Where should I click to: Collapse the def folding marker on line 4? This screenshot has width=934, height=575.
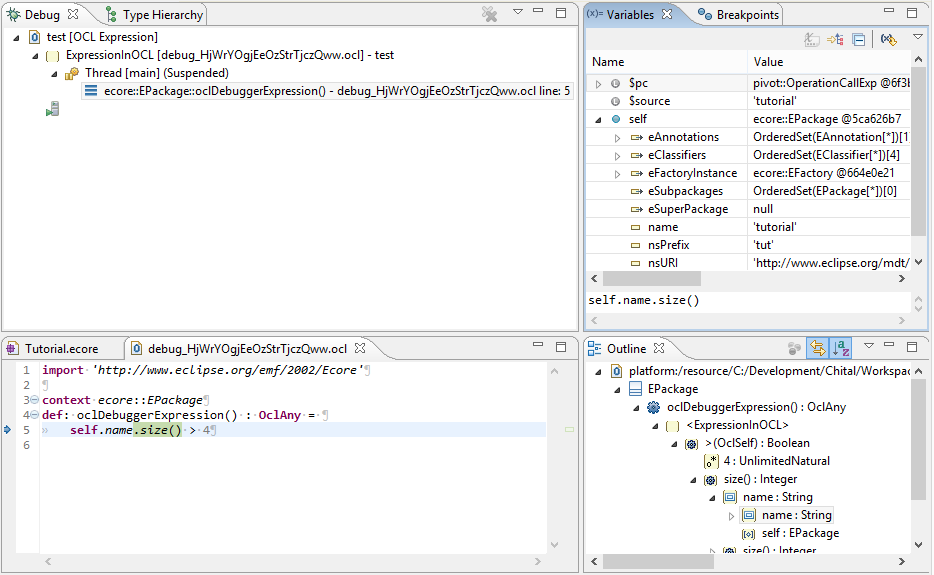[35, 415]
